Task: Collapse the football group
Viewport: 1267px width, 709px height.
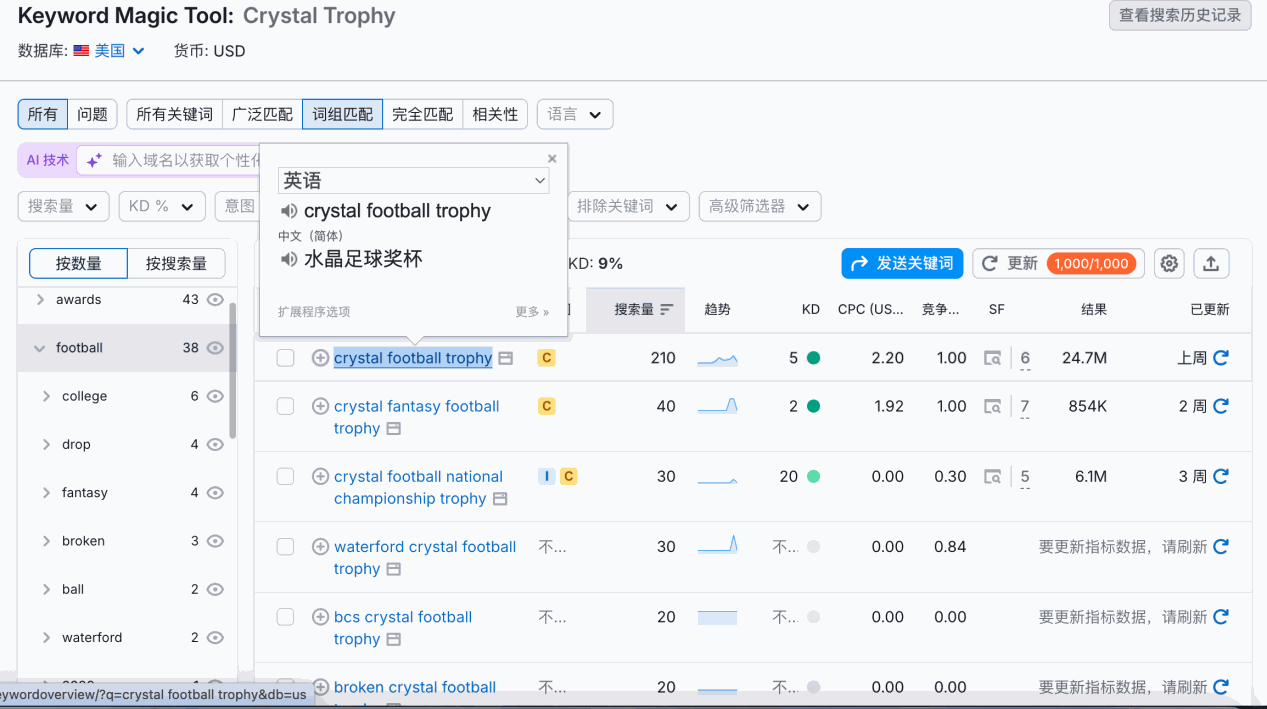Action: [x=40, y=348]
